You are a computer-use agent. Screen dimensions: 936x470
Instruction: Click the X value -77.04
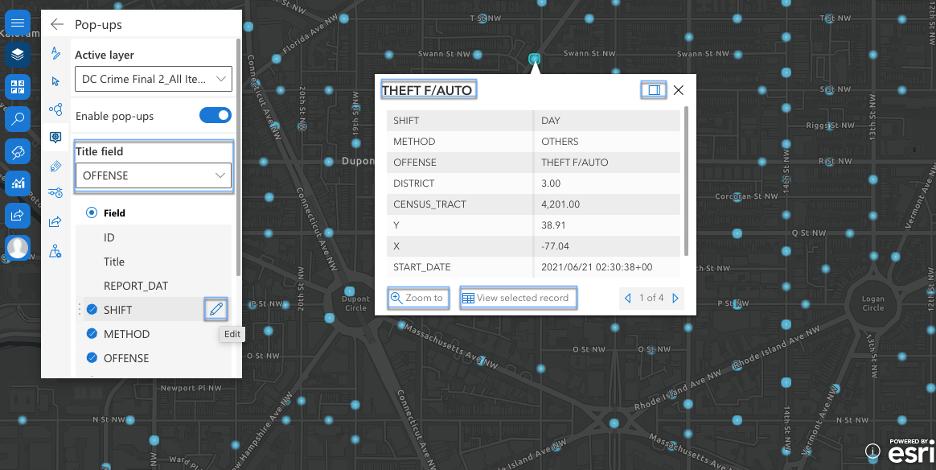(x=555, y=246)
